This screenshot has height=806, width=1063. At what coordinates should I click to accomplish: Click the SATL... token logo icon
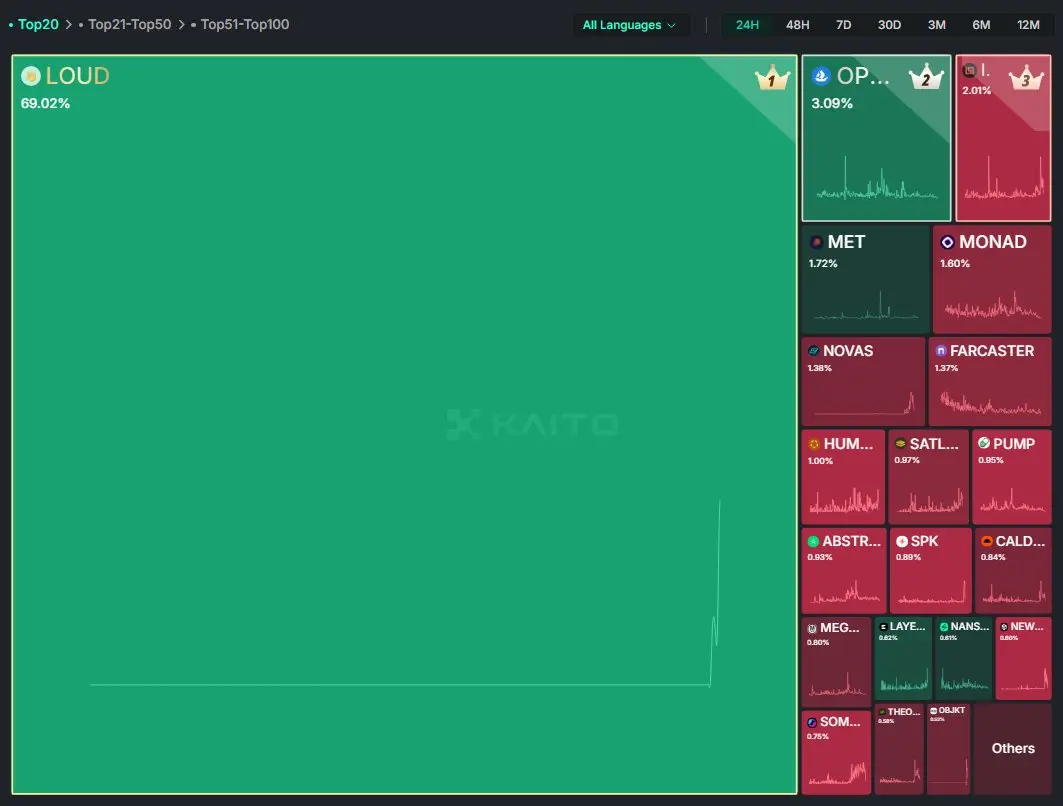point(900,443)
